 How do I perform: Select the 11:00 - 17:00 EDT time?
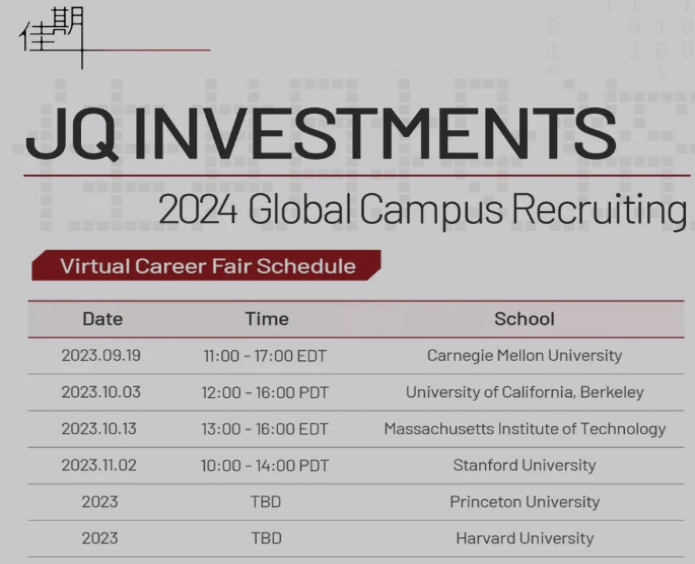click(x=265, y=356)
